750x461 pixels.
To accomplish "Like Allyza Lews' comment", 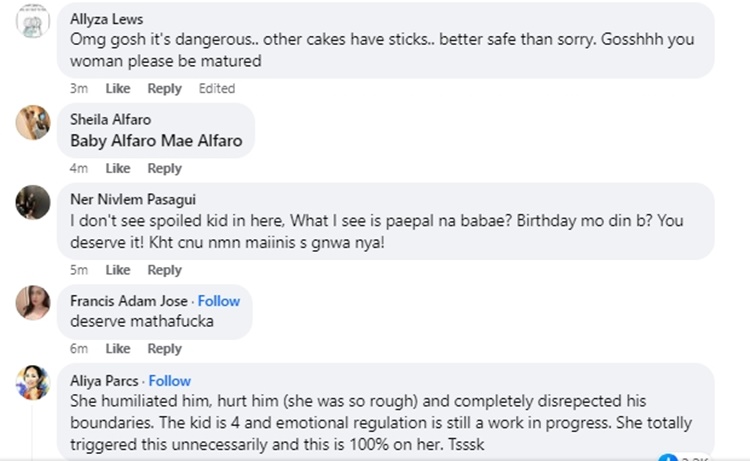I will click(118, 89).
